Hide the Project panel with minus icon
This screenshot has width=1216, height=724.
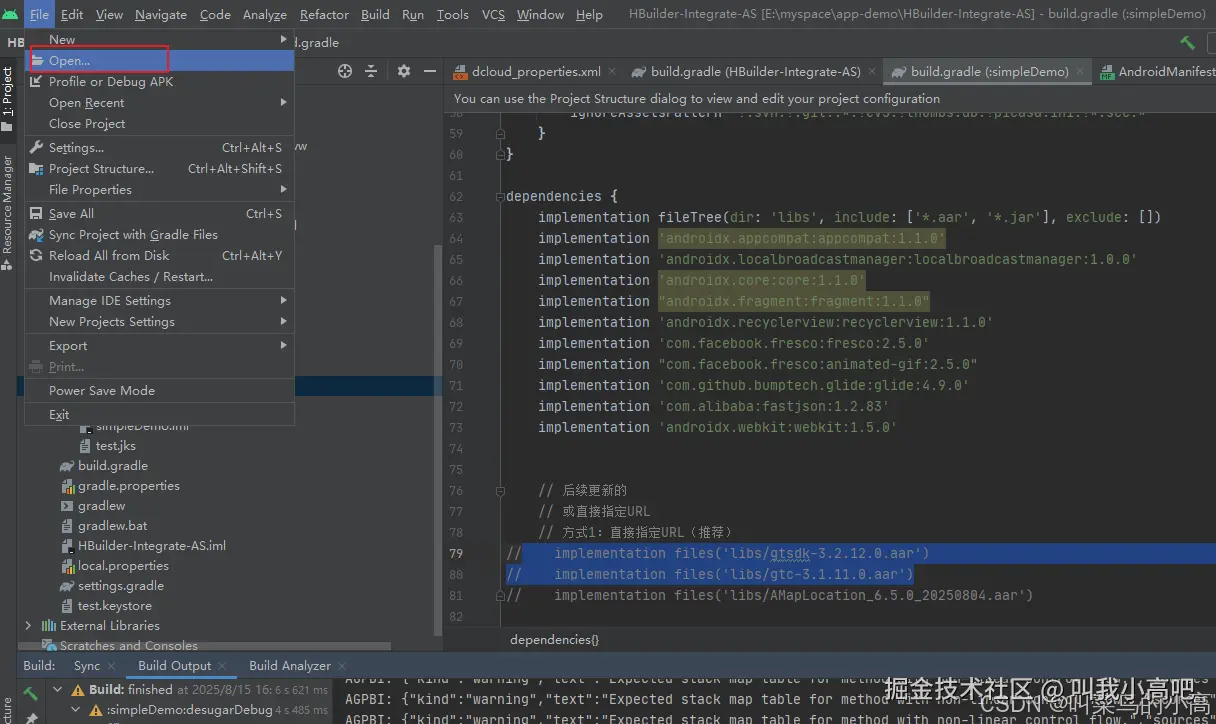tap(430, 71)
